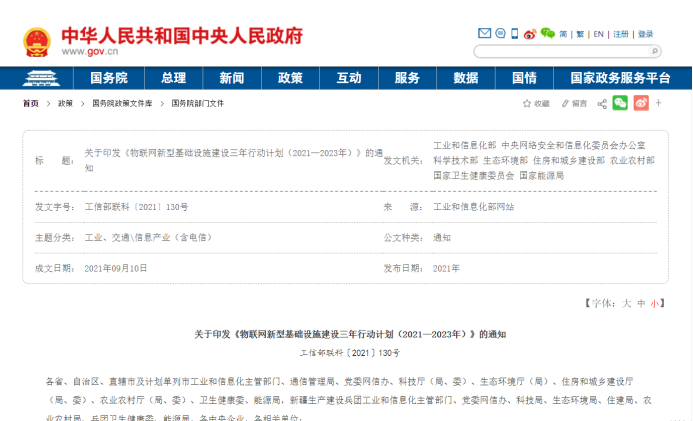Click source value 工业和信息化部网站
The height and width of the screenshot is (421, 693).
tap(473, 207)
